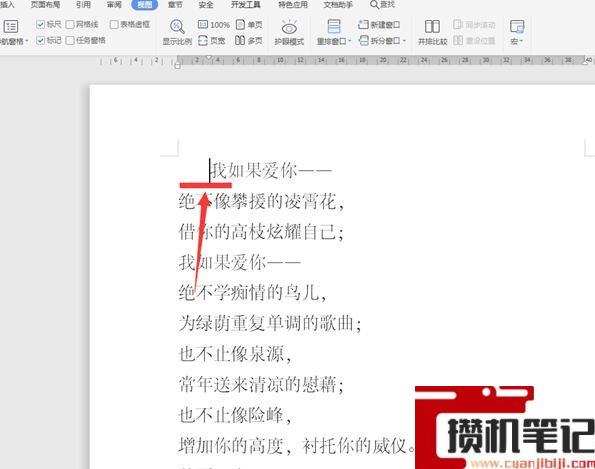Enable the 任务窗格 task pane checkbox
Viewport: 595px width, 469px height.
click(70, 40)
